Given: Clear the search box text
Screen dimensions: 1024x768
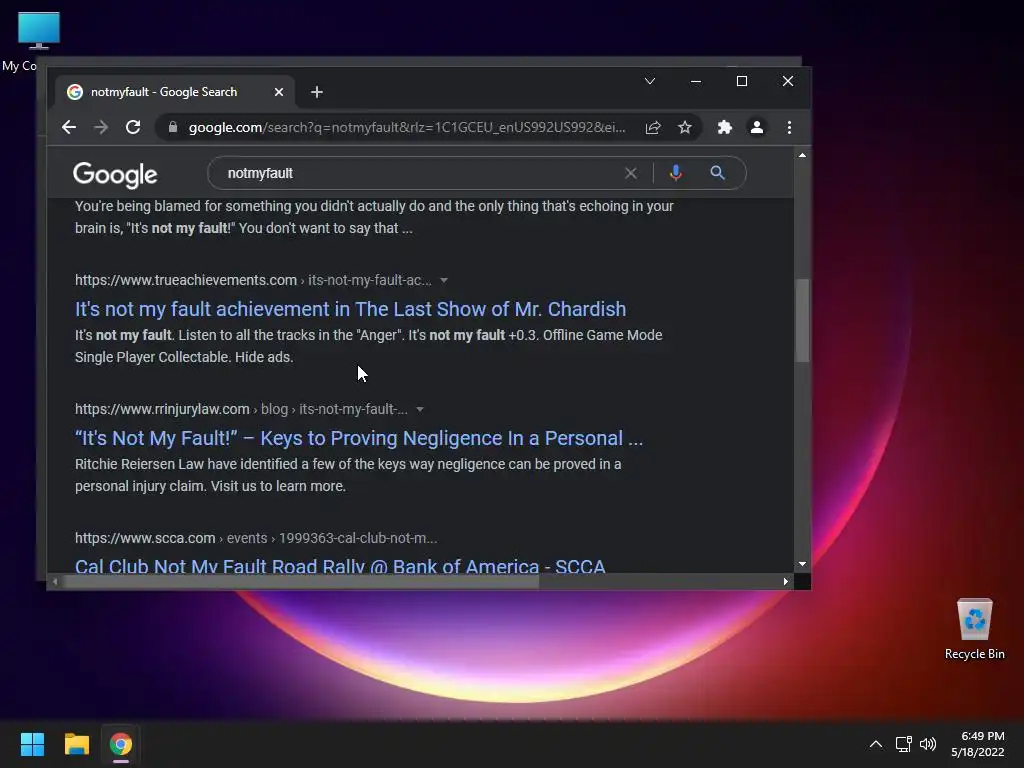Looking at the screenshot, I should click(630, 173).
